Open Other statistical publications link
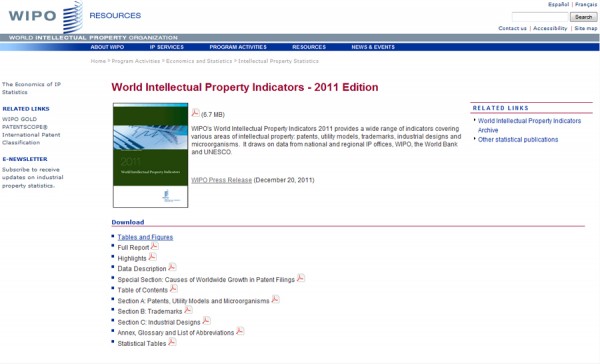Image resolution: width=600 pixels, height=364 pixels. (518, 140)
